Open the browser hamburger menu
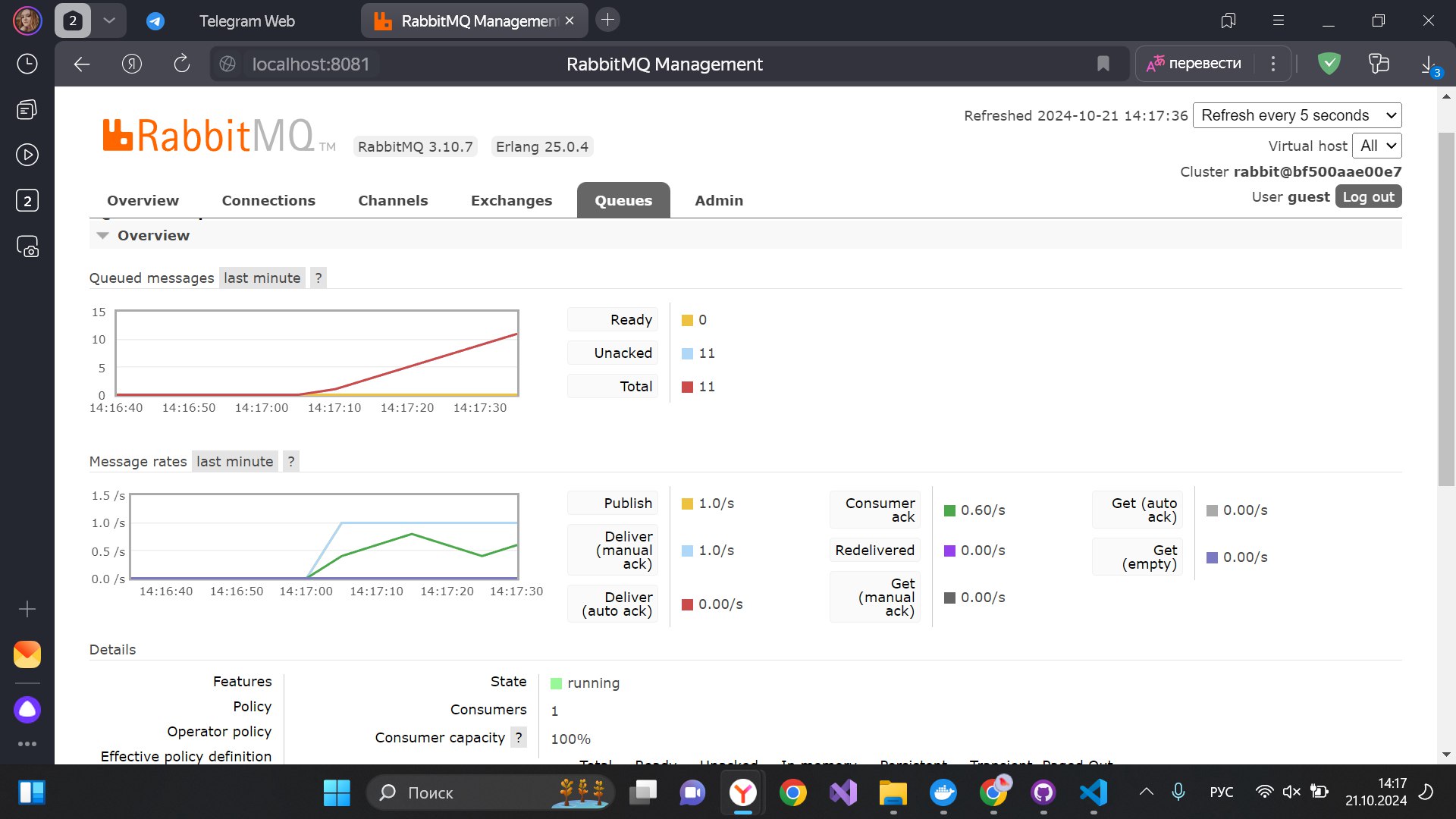The width and height of the screenshot is (1456, 819). 1279,20
